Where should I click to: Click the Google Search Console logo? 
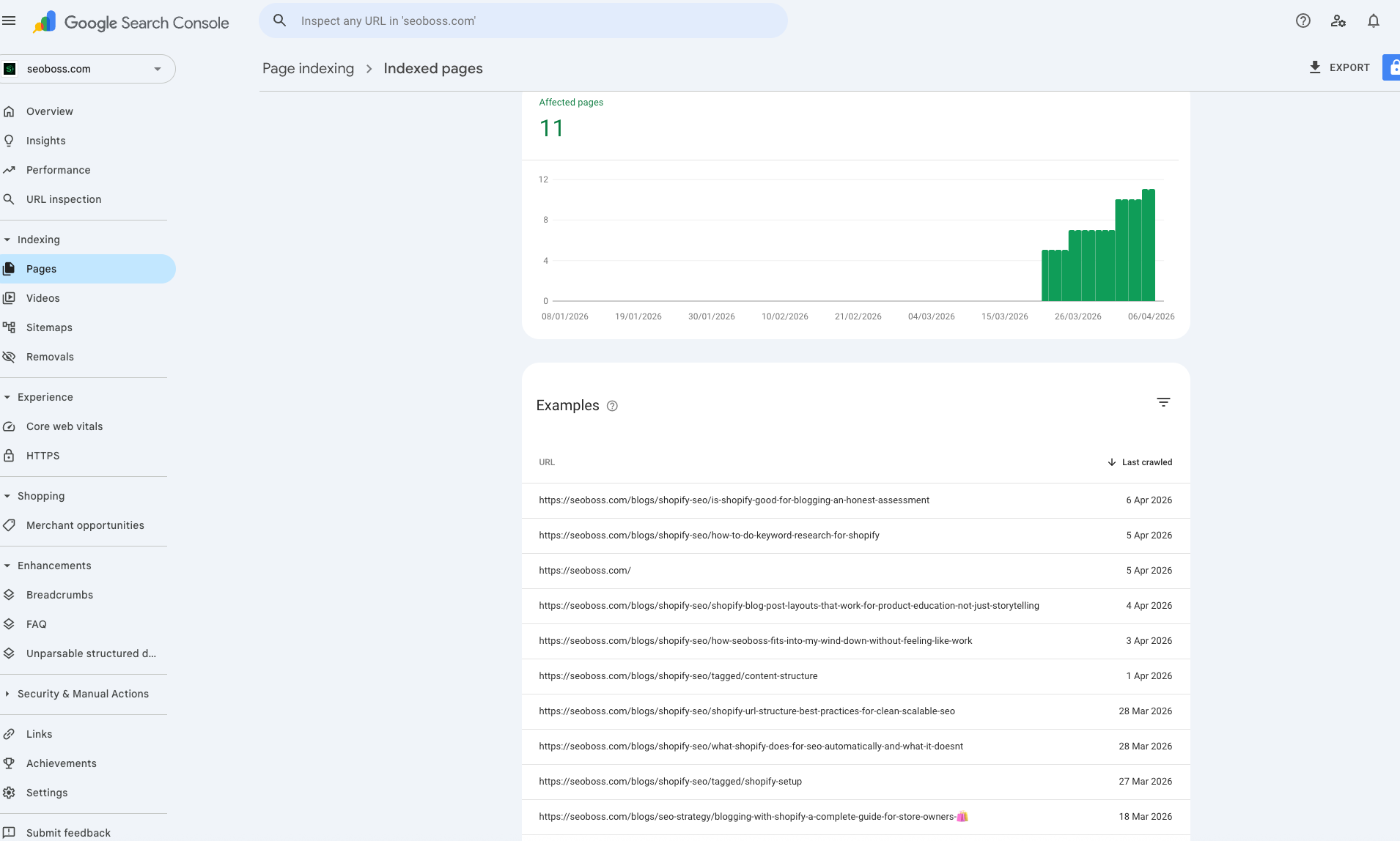tap(131, 23)
